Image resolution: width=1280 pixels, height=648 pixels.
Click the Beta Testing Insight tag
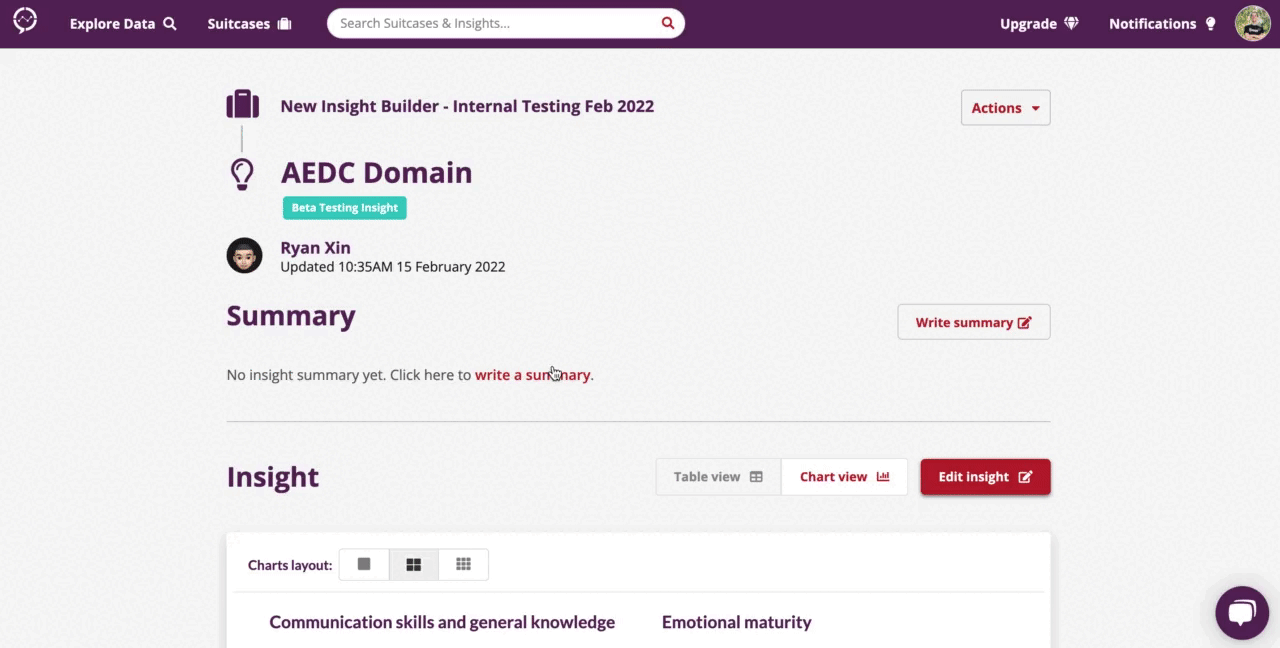[344, 208]
